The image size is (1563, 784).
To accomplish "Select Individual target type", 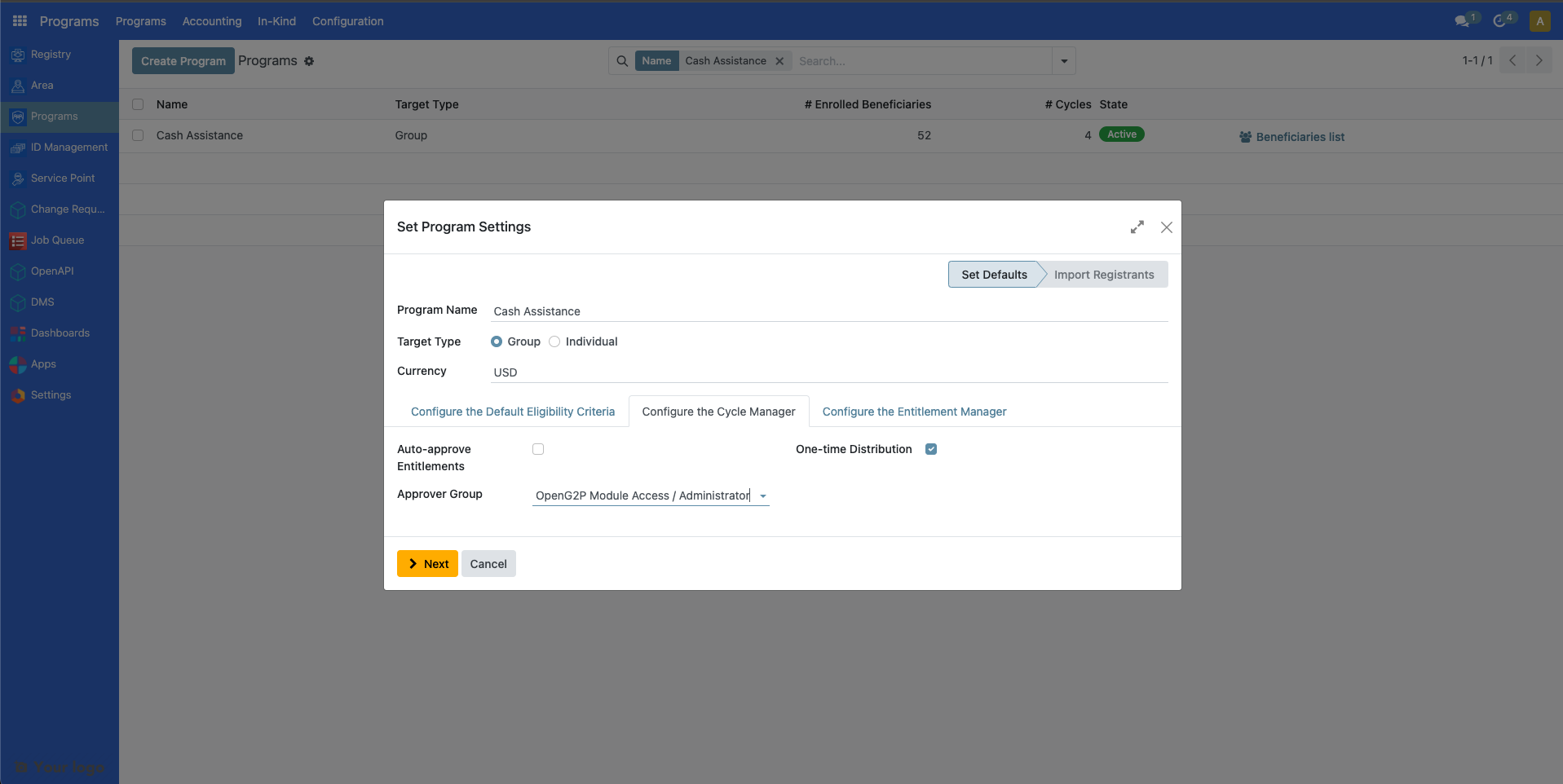I will click(x=555, y=342).
